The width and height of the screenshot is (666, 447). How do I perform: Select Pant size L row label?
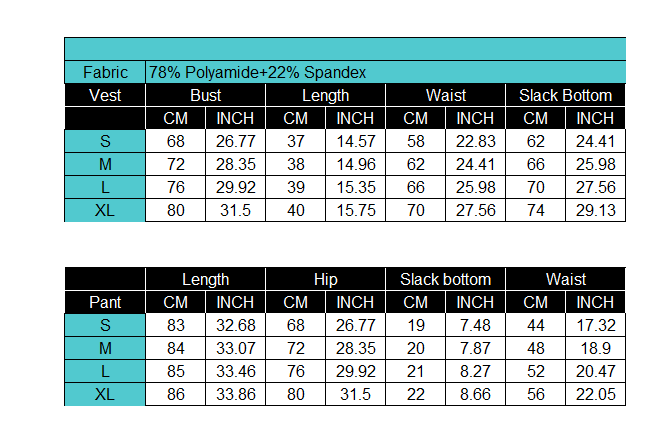coord(105,371)
